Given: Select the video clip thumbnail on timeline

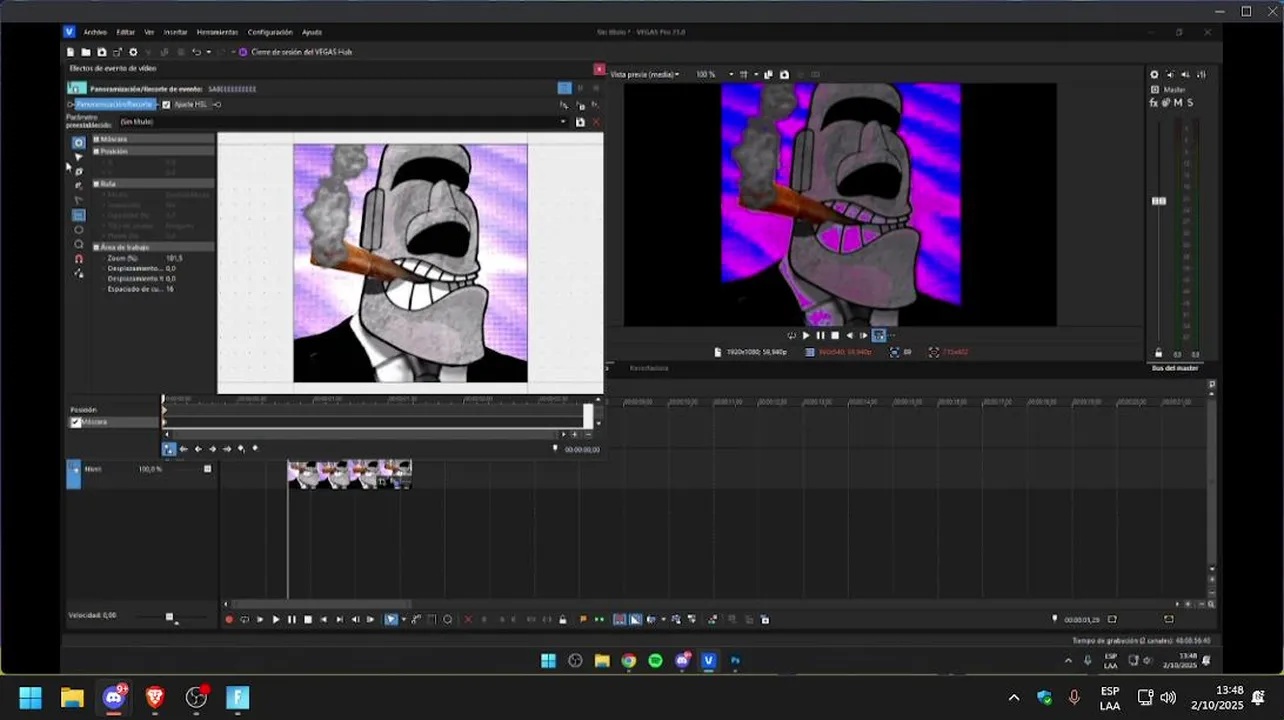Looking at the screenshot, I should click(349, 474).
